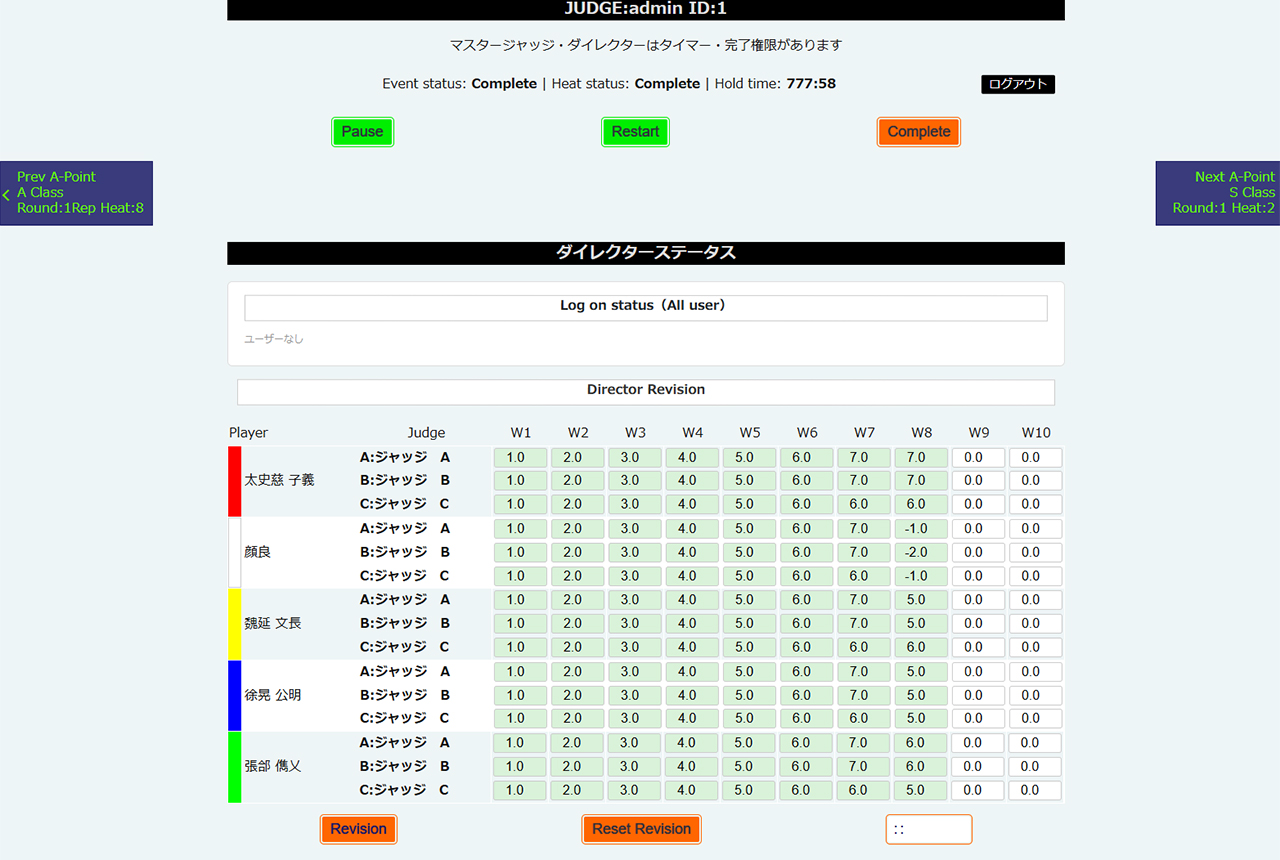Screen dimensions: 1280x860
Task: Click the W8 column header
Action: [921, 433]
